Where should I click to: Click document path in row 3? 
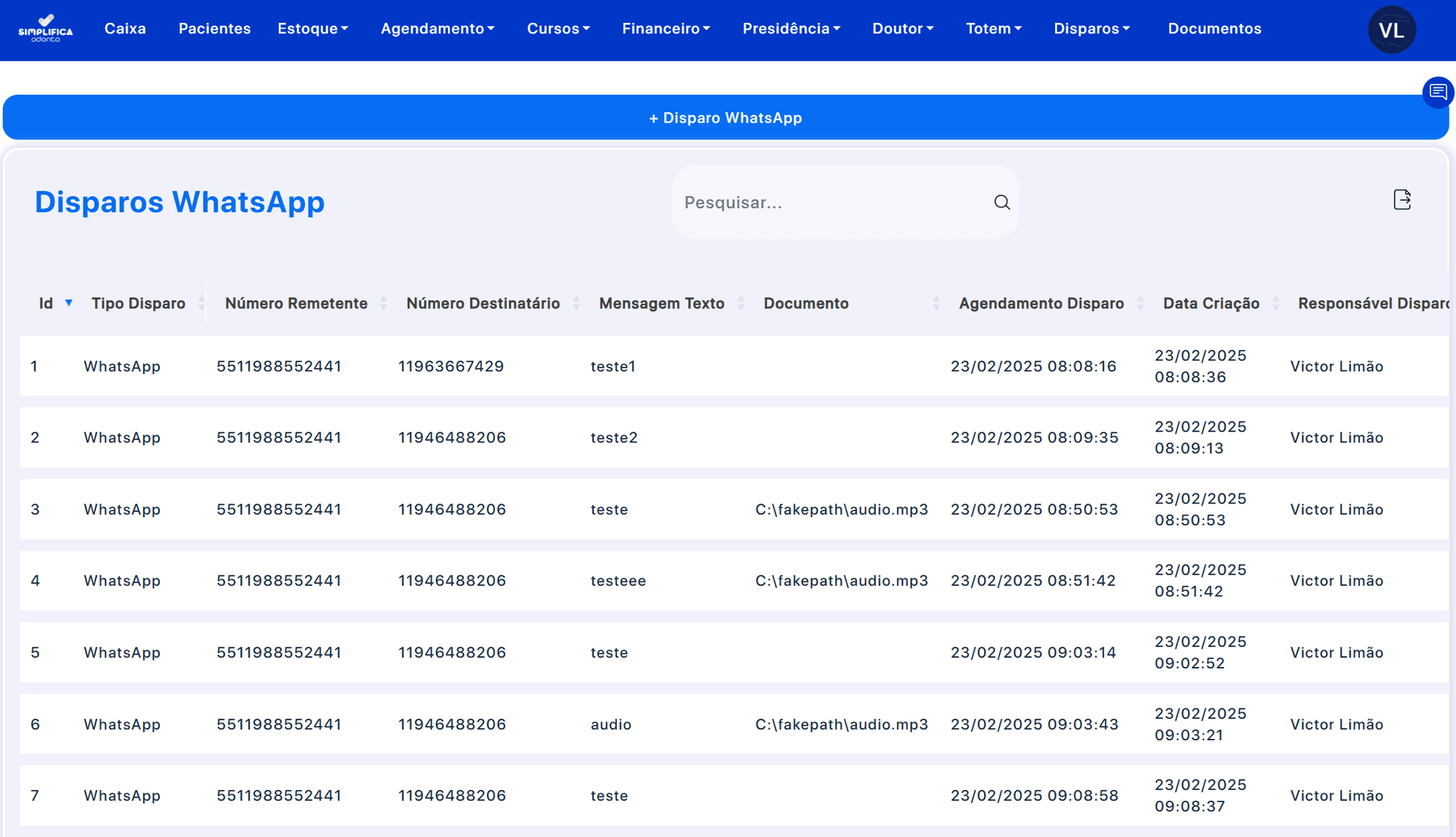[x=842, y=509]
